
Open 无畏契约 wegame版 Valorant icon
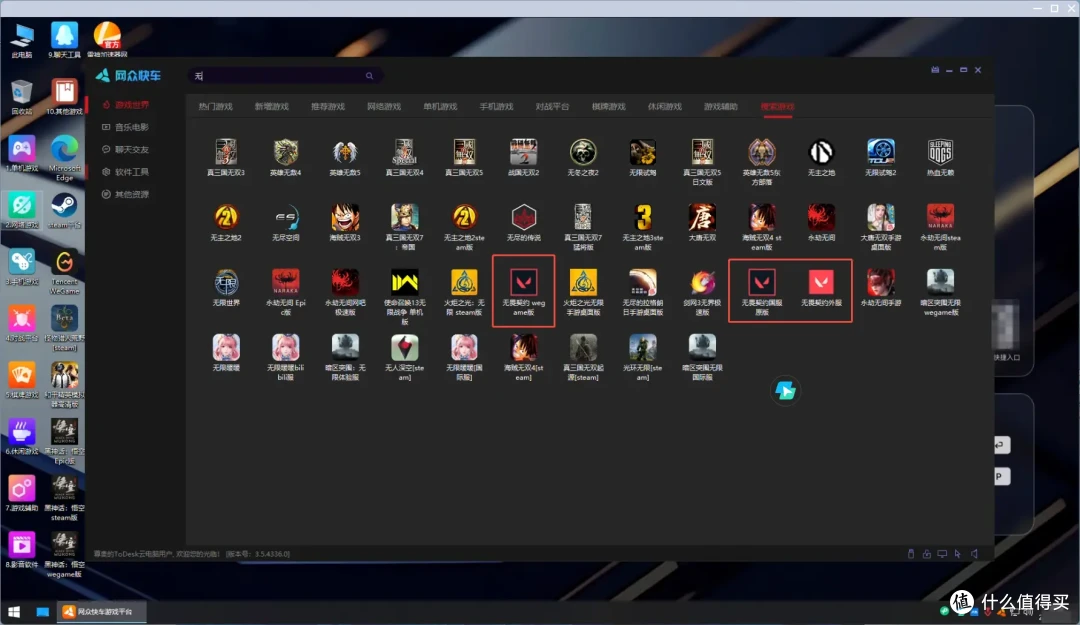pyautogui.click(x=523, y=282)
